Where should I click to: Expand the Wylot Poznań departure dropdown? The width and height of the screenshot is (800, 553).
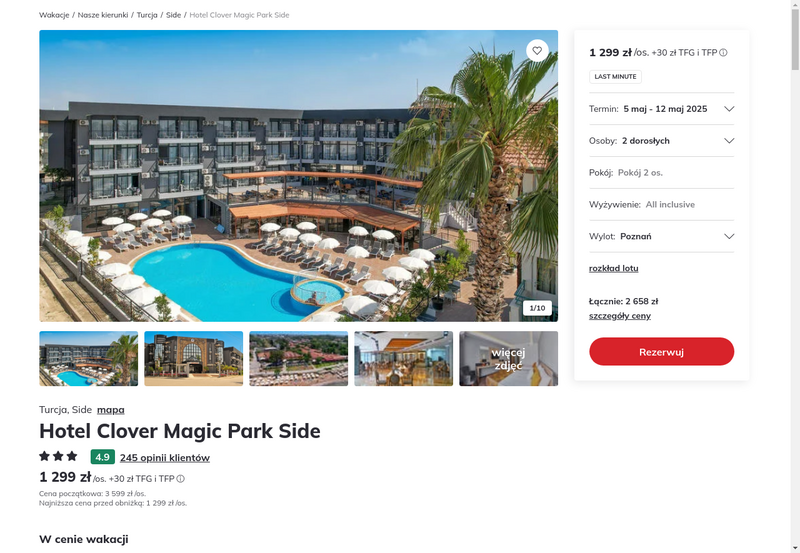(661, 236)
